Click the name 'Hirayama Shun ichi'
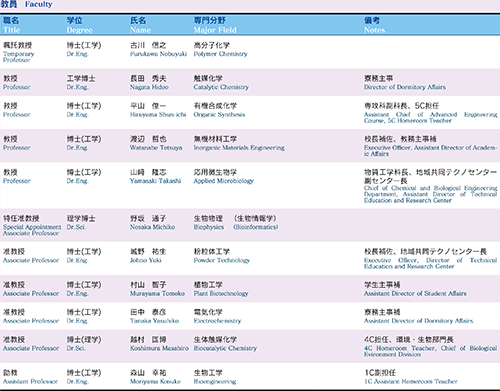 158,114
